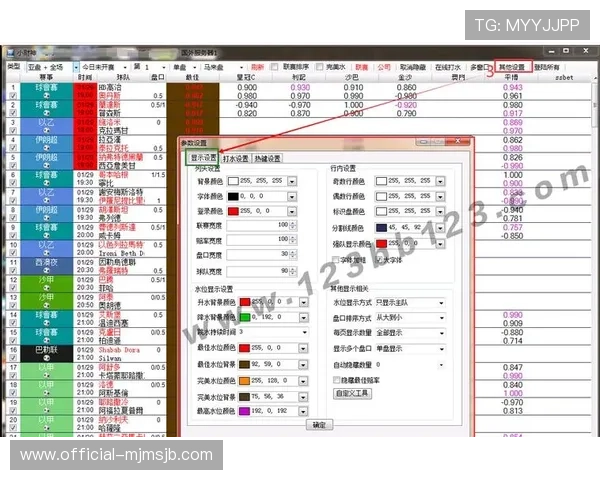
Task: Switch to the 热键设置 tab
Action: 268,158
